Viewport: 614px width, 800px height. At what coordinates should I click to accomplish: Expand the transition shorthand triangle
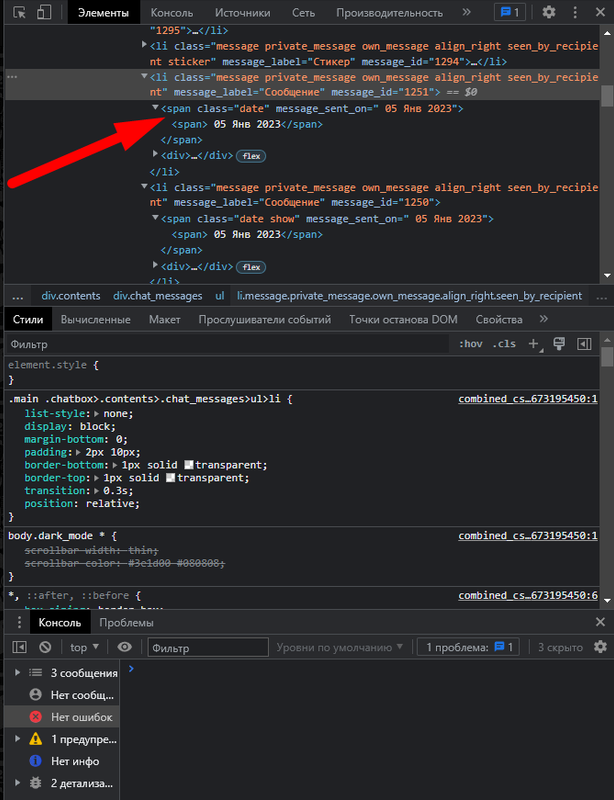pos(96,490)
